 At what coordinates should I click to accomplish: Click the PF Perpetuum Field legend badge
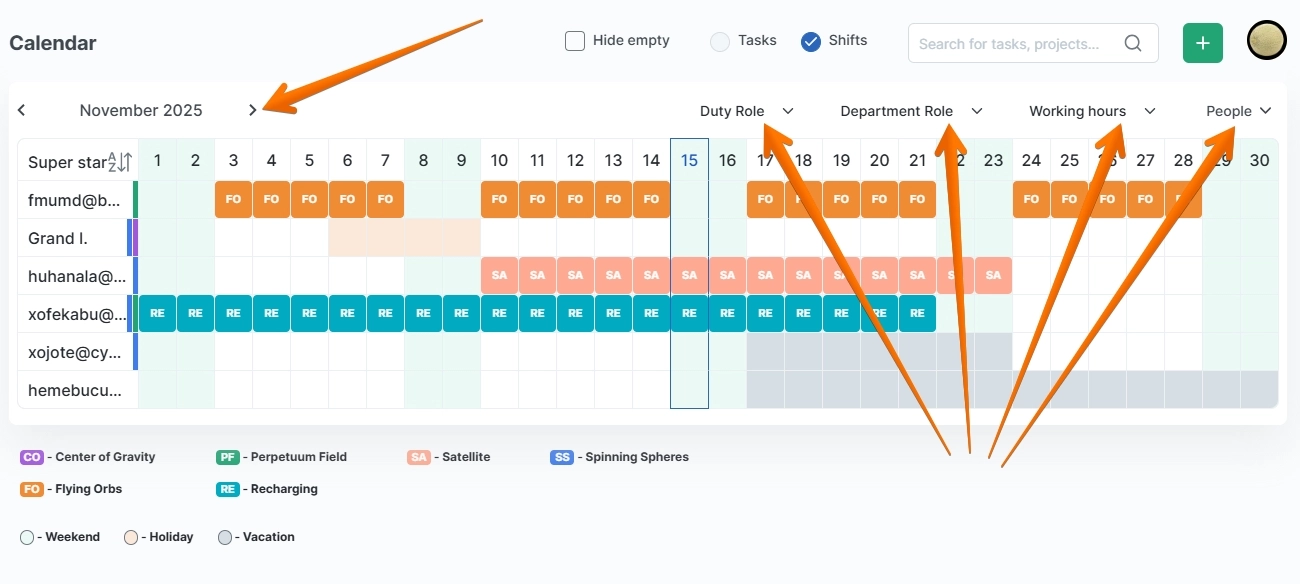(229, 457)
